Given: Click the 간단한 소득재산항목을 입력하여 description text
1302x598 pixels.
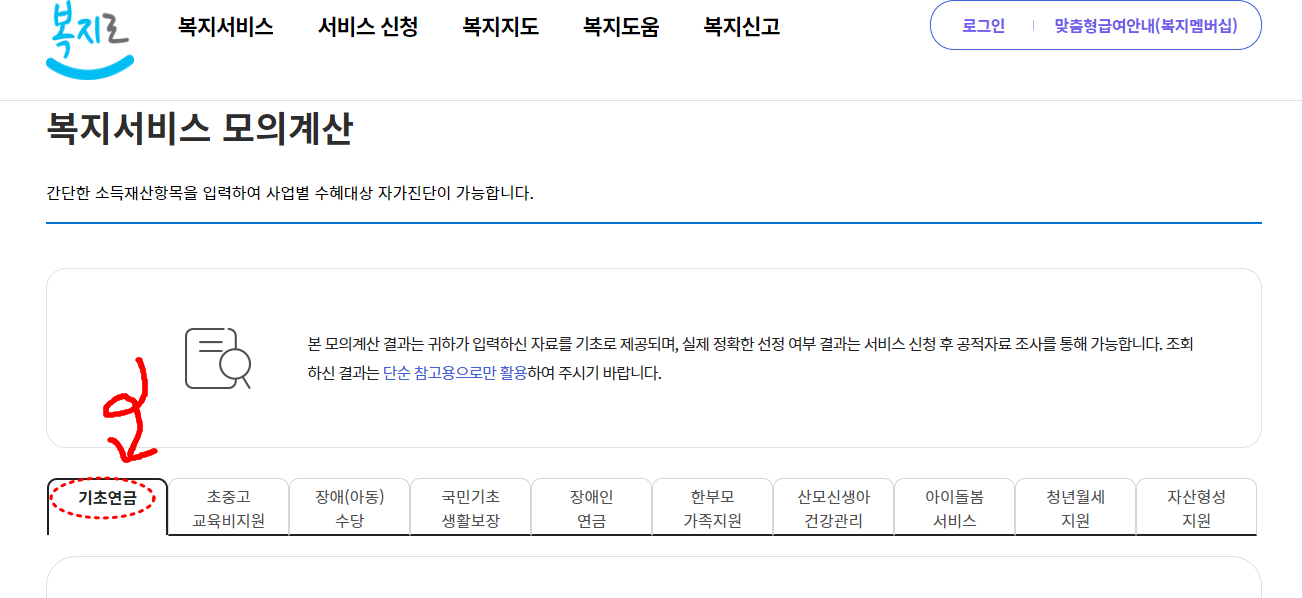Looking at the screenshot, I should 290,192.
